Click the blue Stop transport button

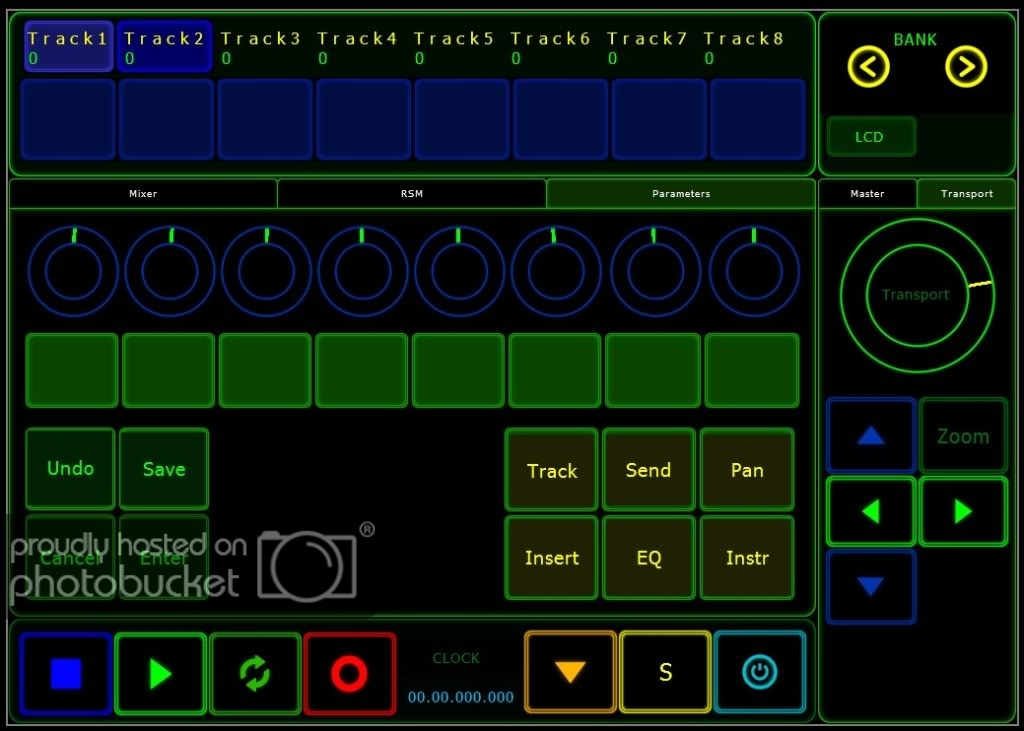(65, 673)
